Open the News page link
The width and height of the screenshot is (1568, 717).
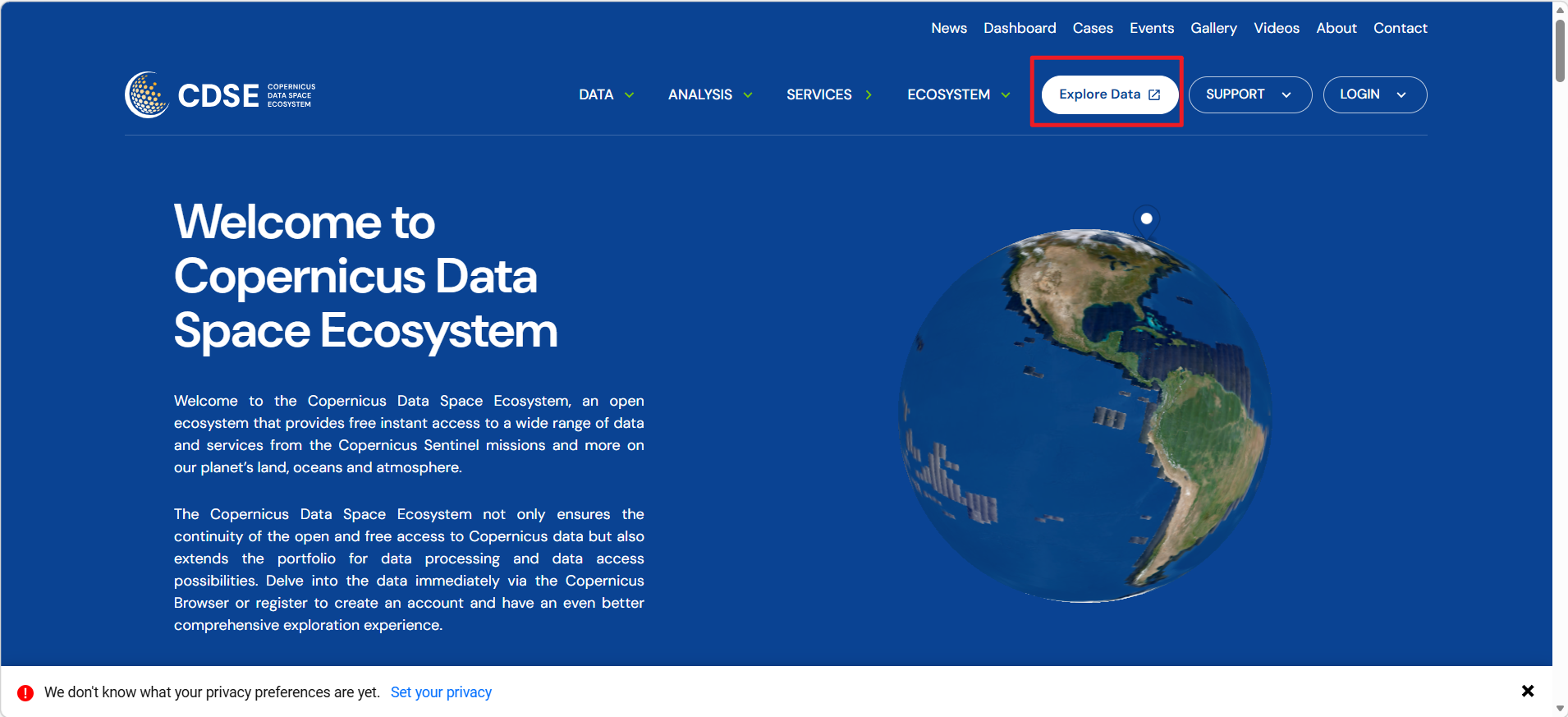point(949,28)
